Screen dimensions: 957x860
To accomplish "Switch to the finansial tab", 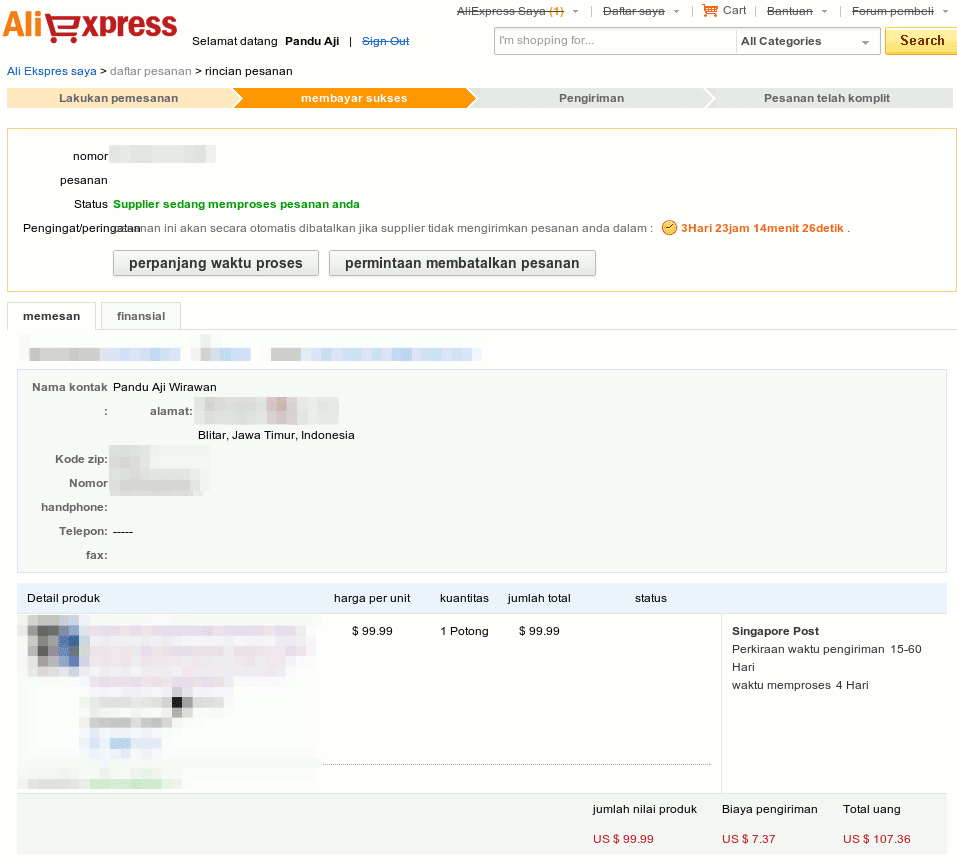I will coord(141,316).
